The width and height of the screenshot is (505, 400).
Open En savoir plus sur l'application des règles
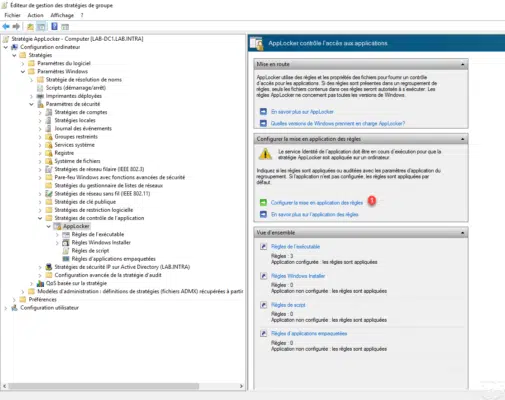(315, 214)
